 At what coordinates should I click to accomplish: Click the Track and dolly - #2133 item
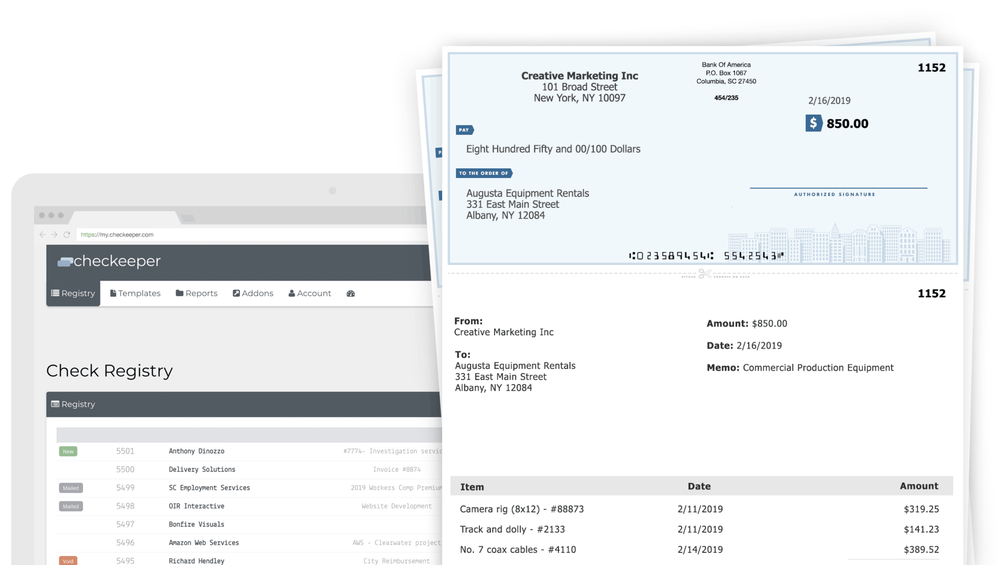pos(512,529)
